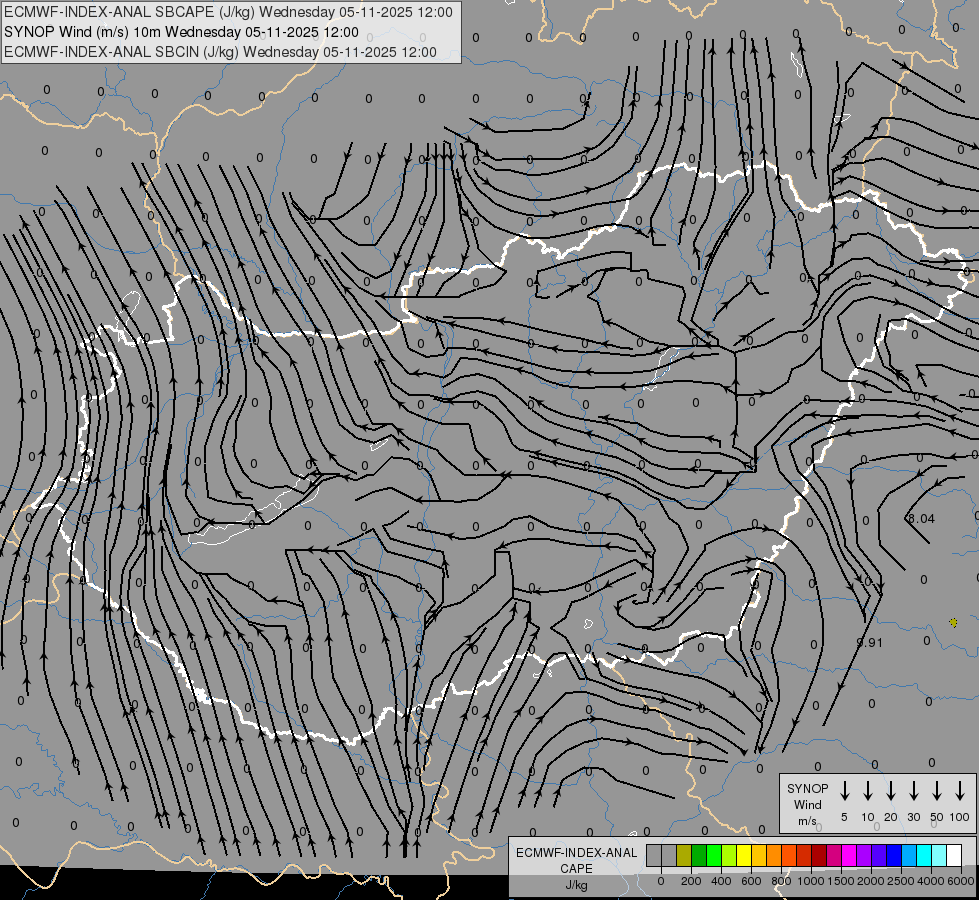Click the 1000 tick on CAPE scale

pos(811,881)
